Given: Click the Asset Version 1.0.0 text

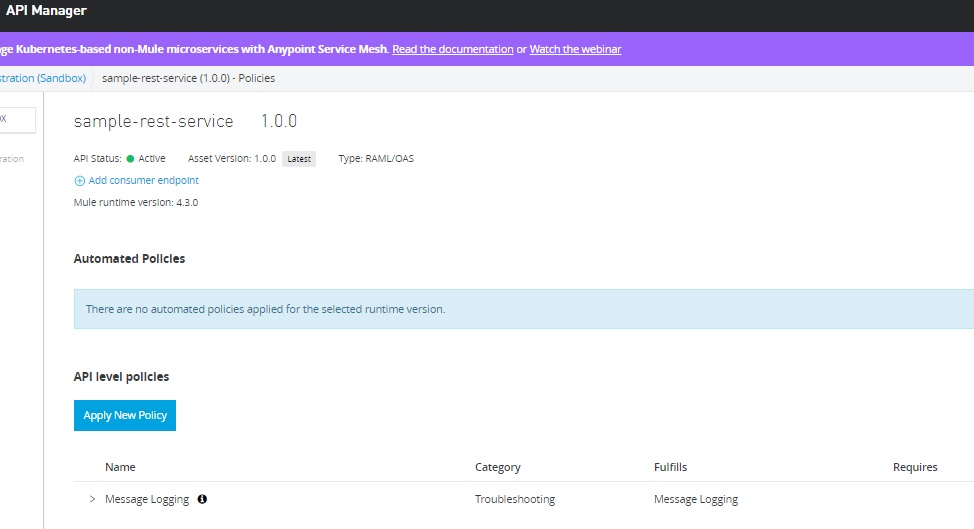Looking at the screenshot, I should (232, 158).
